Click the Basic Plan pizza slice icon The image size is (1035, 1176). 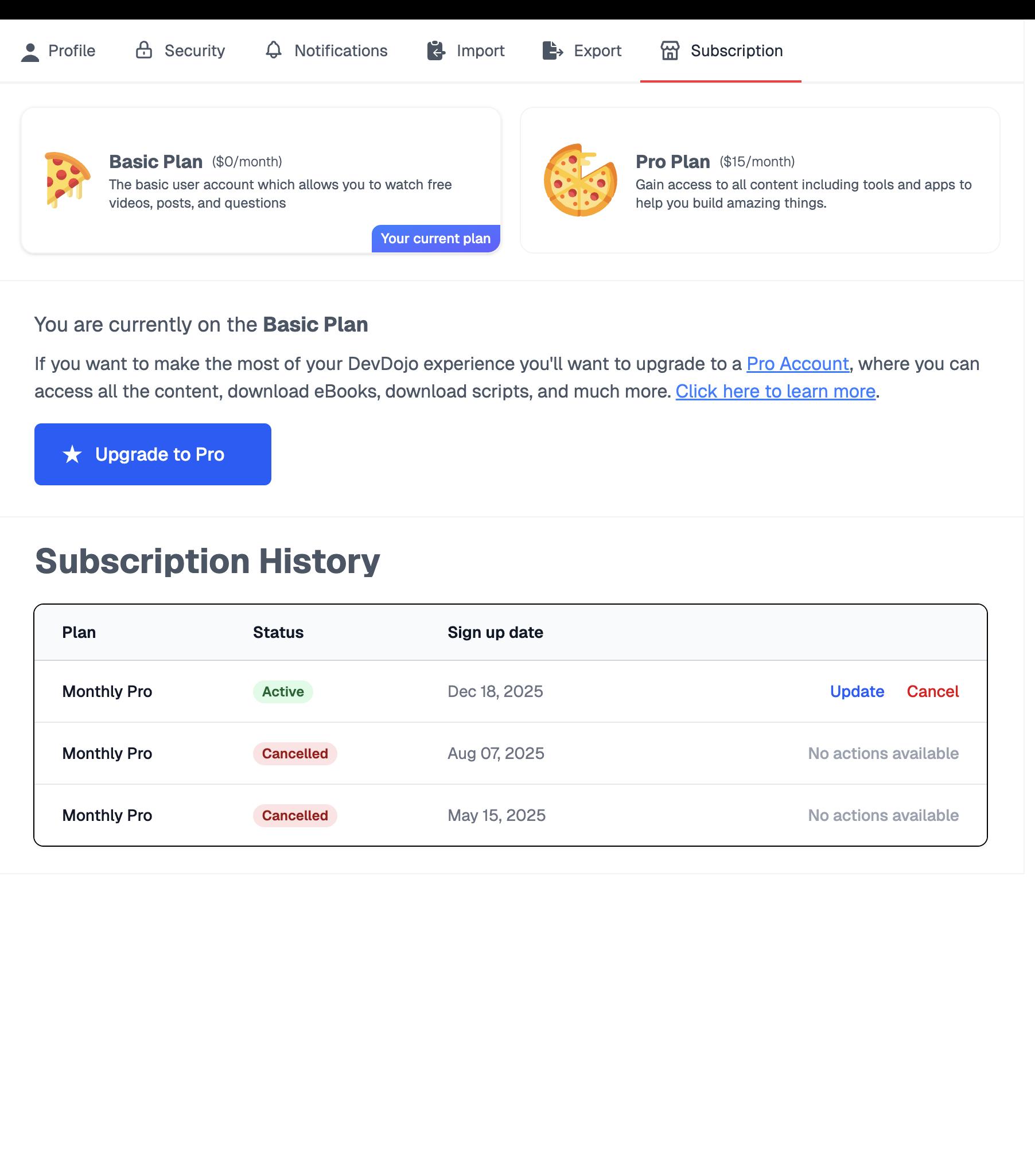[67, 180]
